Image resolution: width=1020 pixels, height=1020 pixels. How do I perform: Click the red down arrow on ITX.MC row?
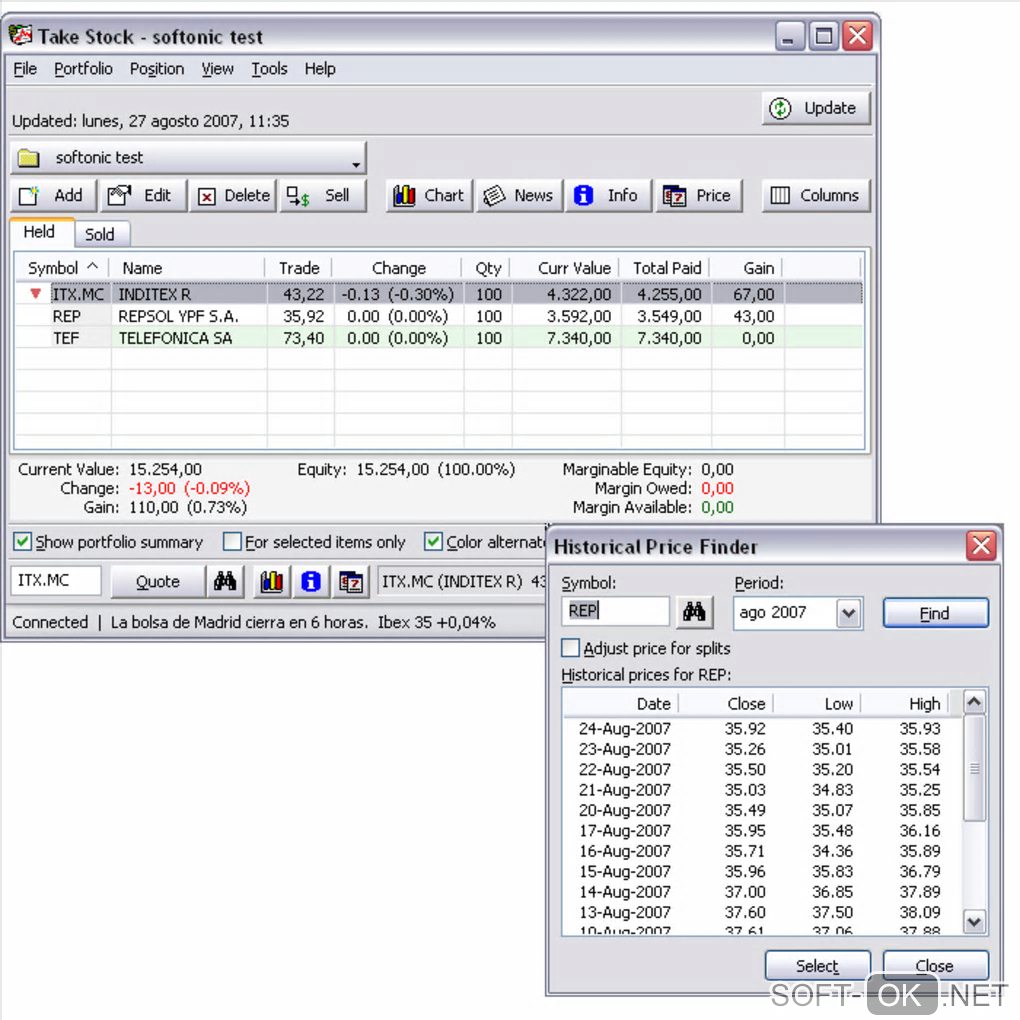click(x=36, y=294)
